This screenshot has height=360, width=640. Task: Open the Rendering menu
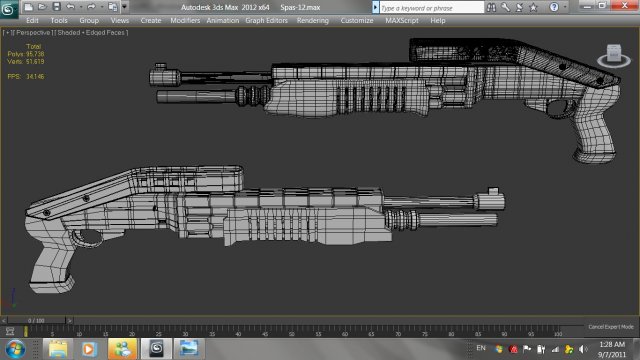(313, 20)
